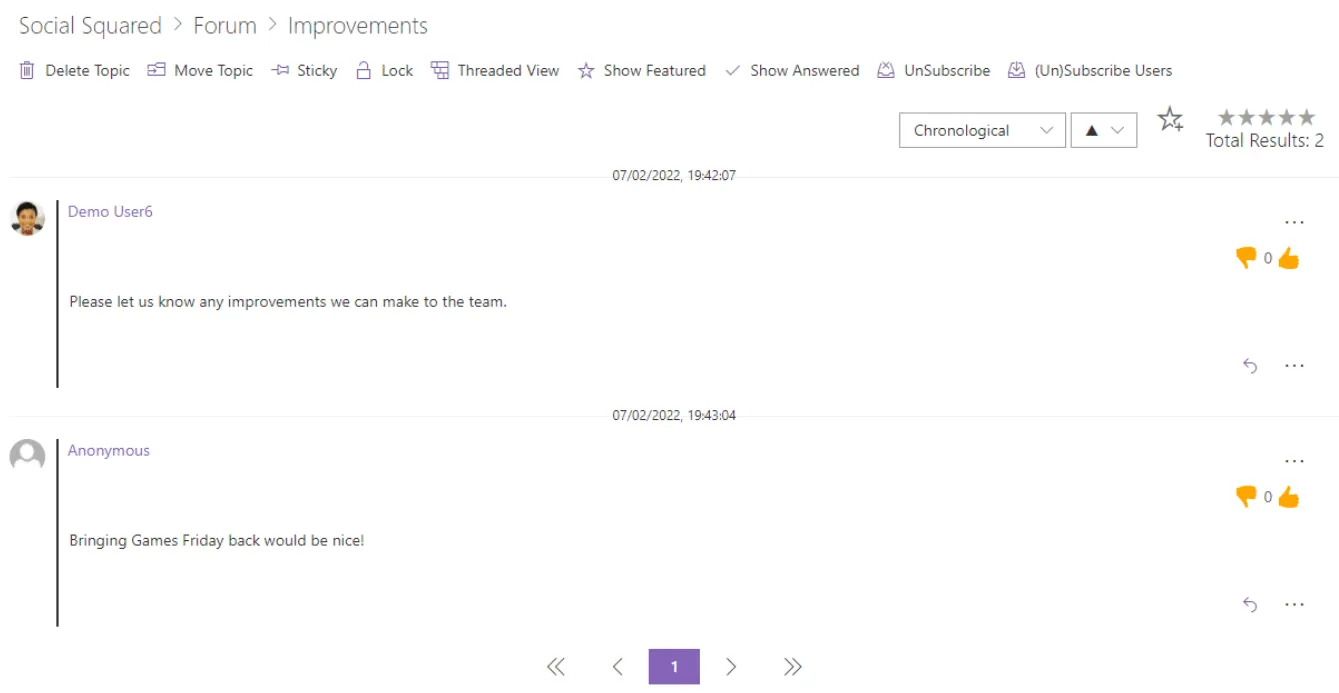Image resolution: width=1339 pixels, height=693 pixels.
Task: Thumbs down the Anonymous post
Action: (x=1246, y=496)
